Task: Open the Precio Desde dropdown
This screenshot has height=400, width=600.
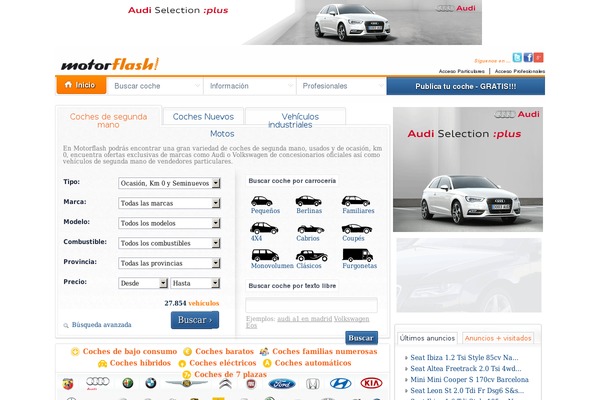Action: tap(143, 283)
